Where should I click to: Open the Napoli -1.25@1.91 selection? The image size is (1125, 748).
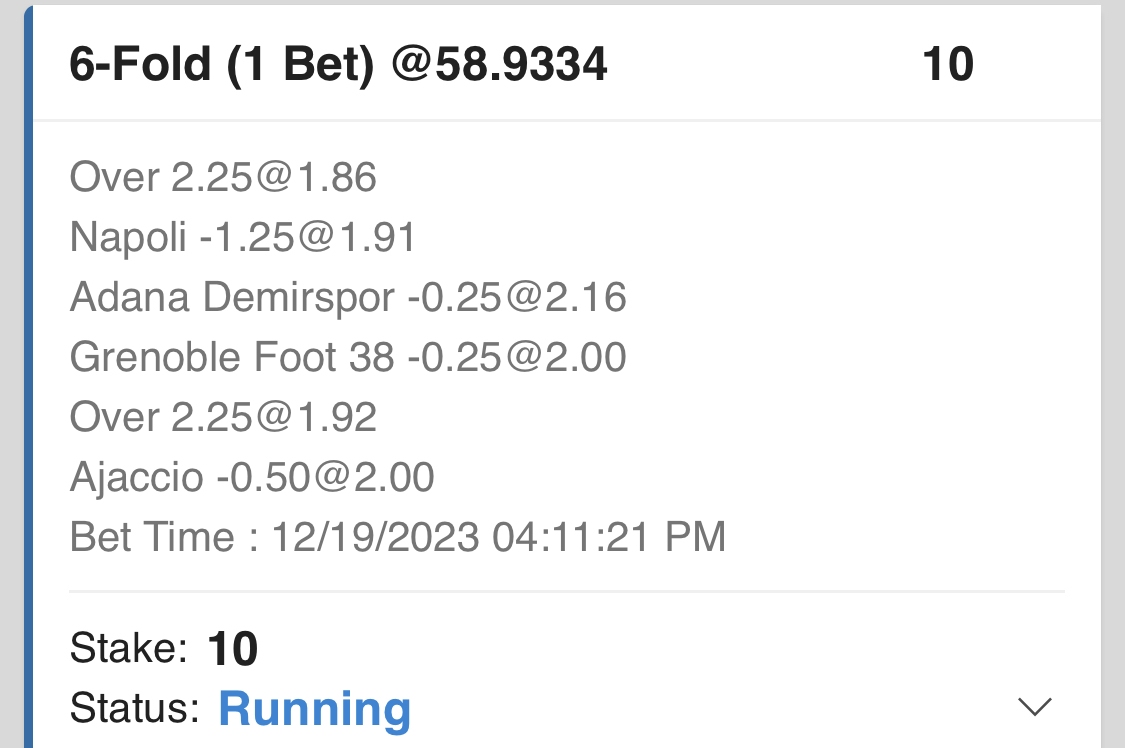click(242, 238)
